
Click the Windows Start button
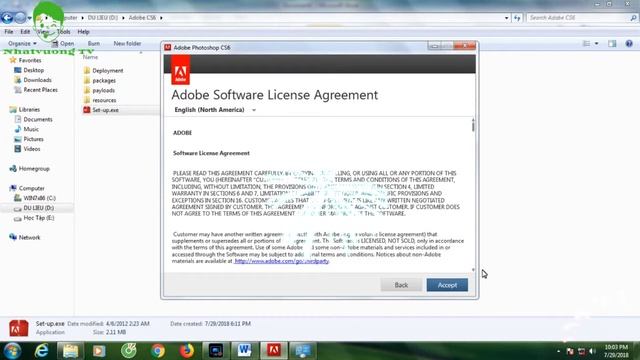click(12, 351)
